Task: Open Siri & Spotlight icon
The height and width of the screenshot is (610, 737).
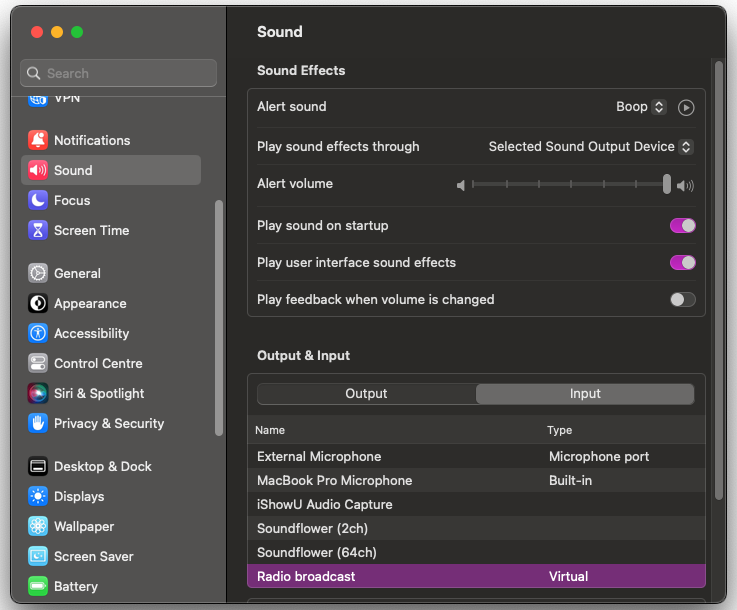Action: tap(38, 393)
